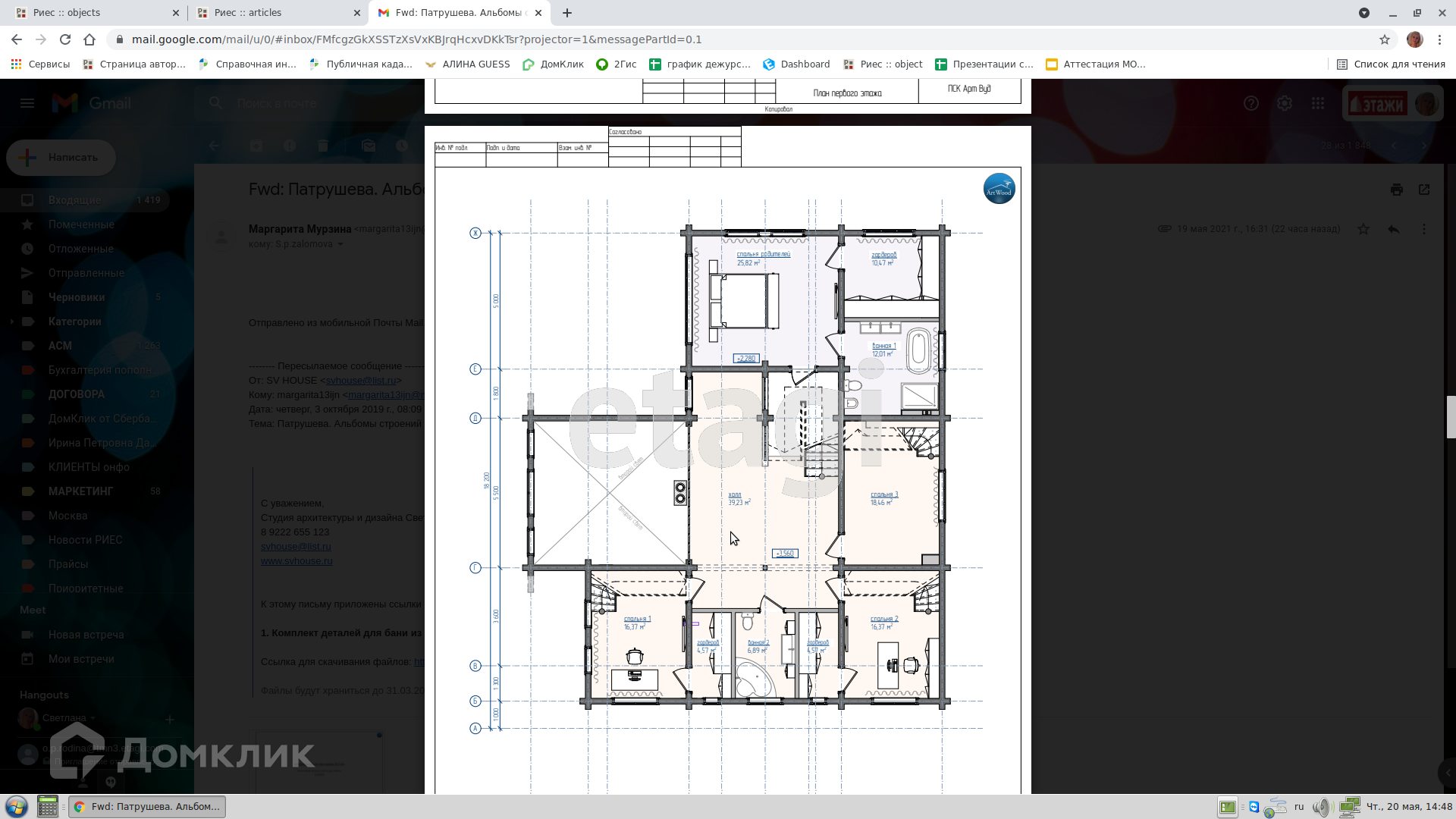Expand Gmail's side panel arrow
Viewport: 1456px width, 819px height.
[1448, 773]
